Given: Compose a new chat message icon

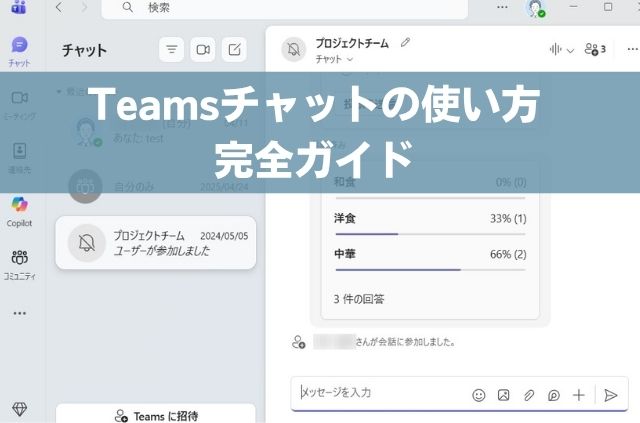Looking at the screenshot, I should click(x=233, y=49).
